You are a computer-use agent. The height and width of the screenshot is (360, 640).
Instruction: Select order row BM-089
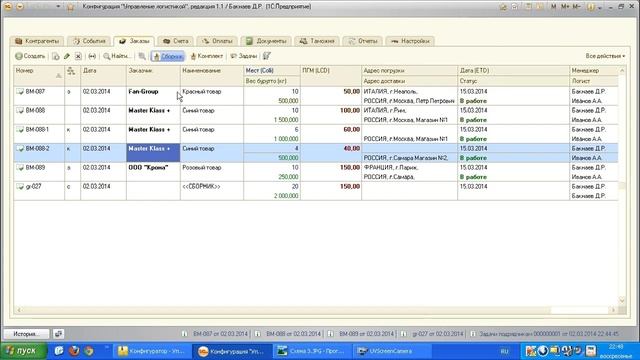click(316, 172)
